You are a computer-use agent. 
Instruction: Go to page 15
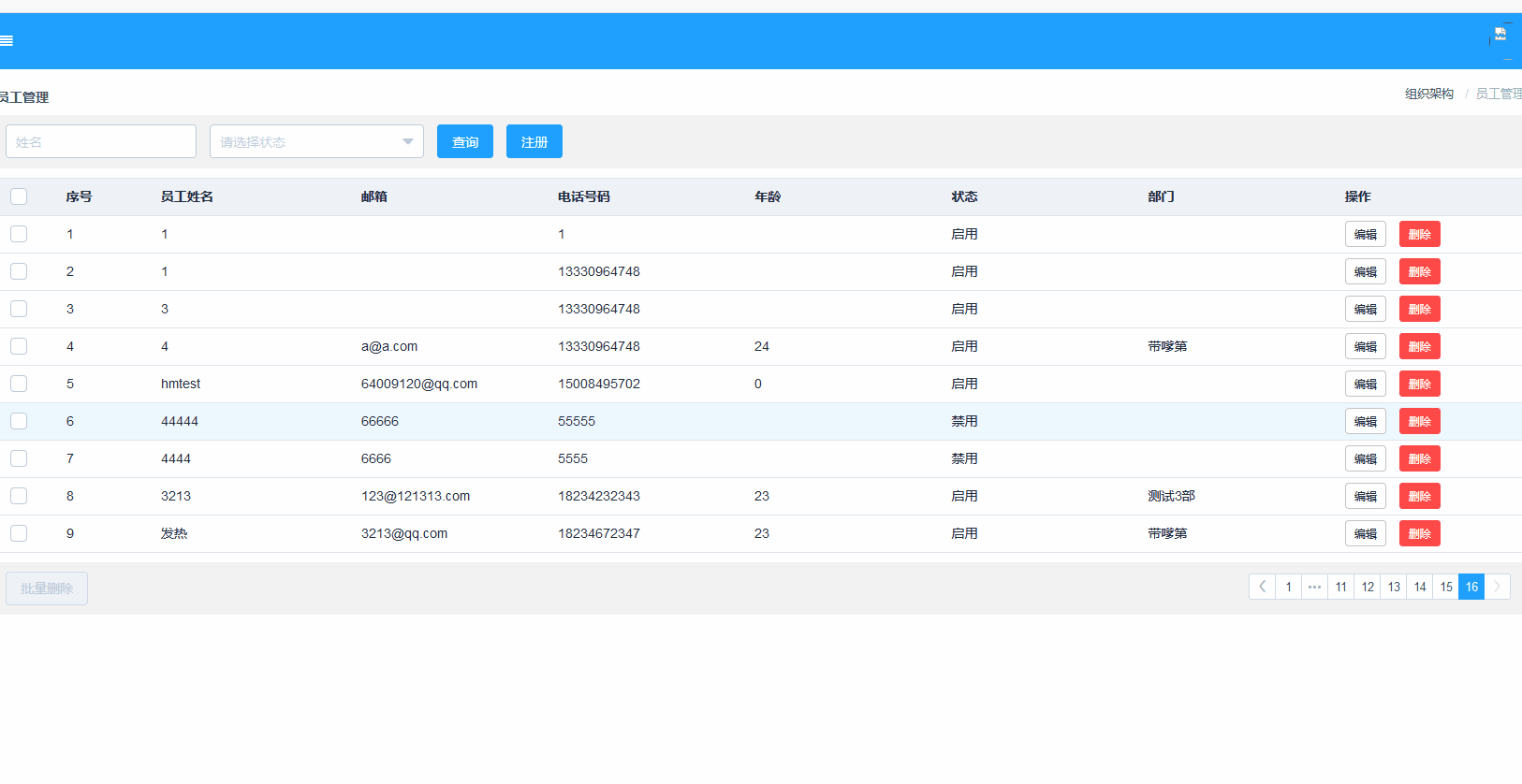coord(1445,587)
